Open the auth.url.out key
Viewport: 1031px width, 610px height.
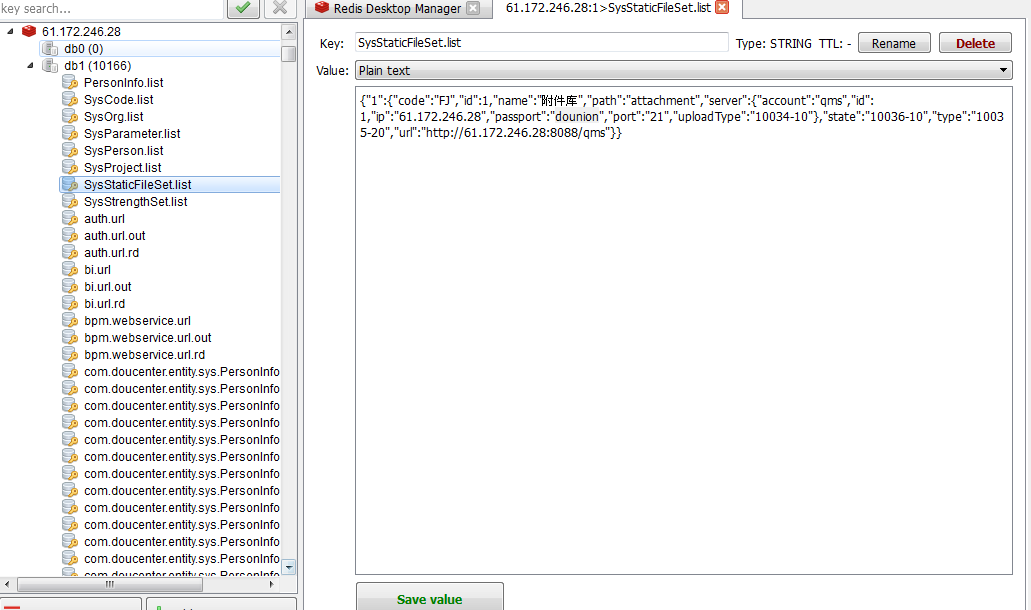[115, 235]
